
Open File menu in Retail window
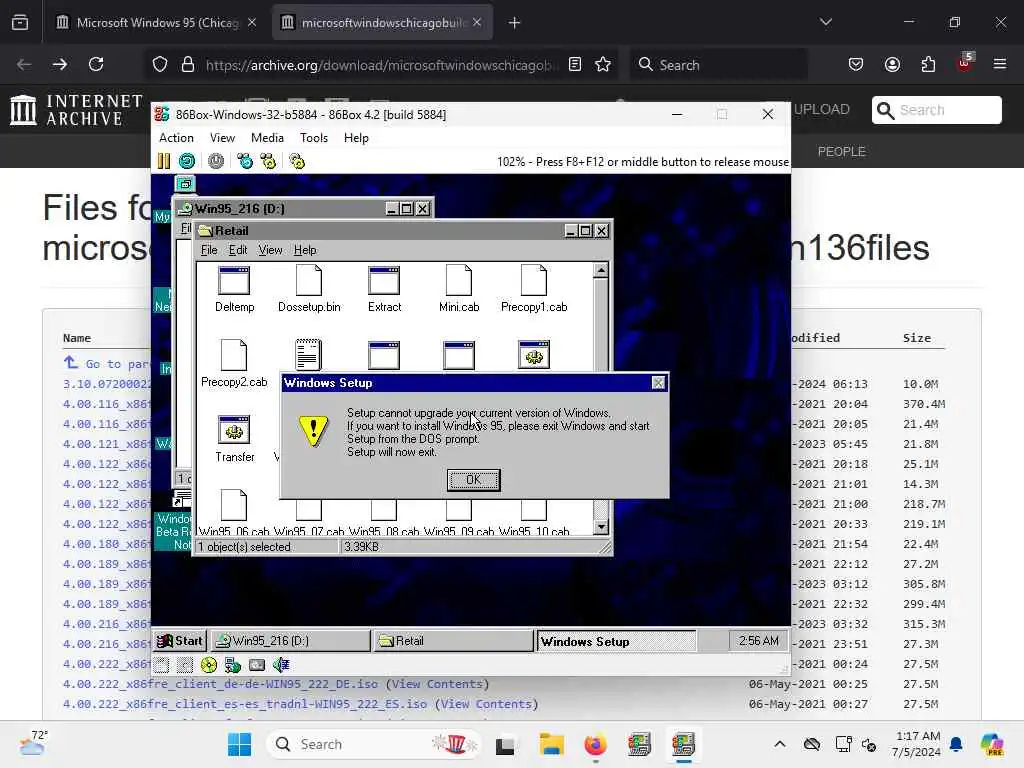(x=209, y=250)
